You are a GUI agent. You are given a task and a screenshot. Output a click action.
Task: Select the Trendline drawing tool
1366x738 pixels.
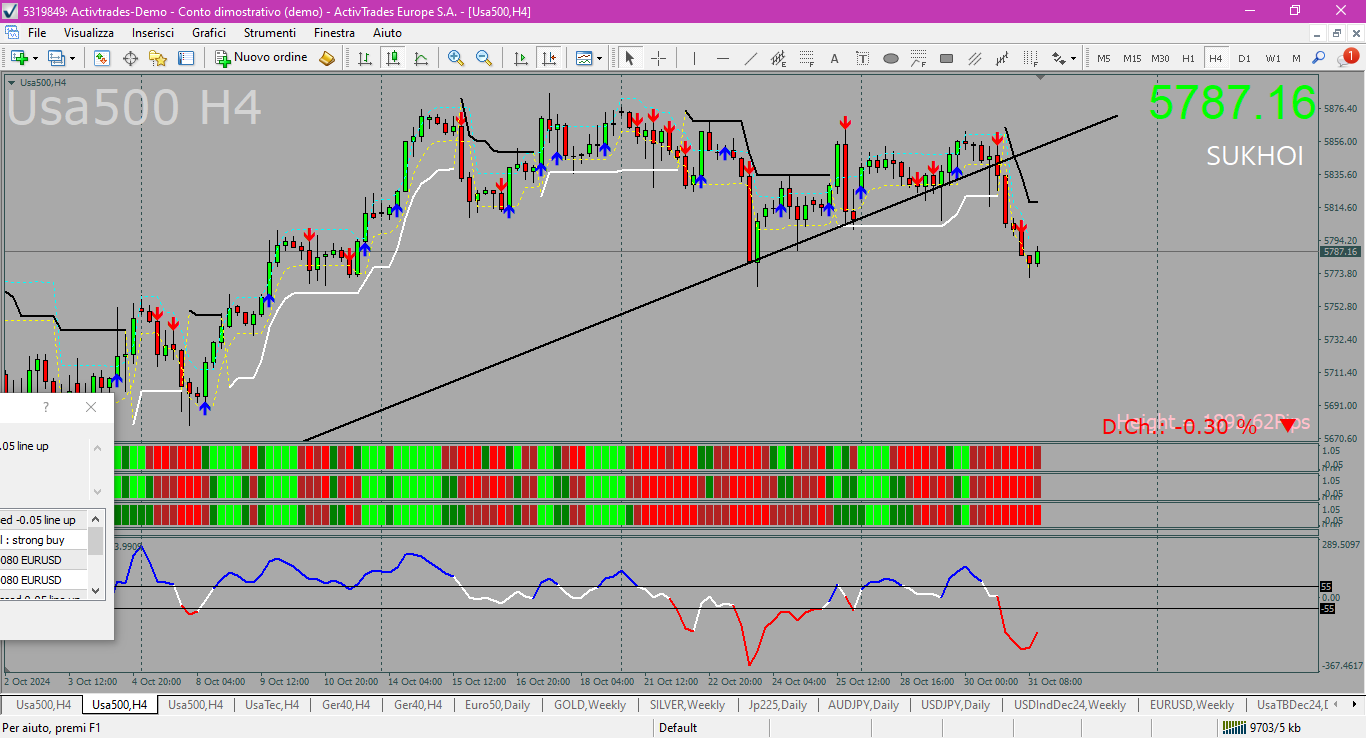click(x=751, y=58)
